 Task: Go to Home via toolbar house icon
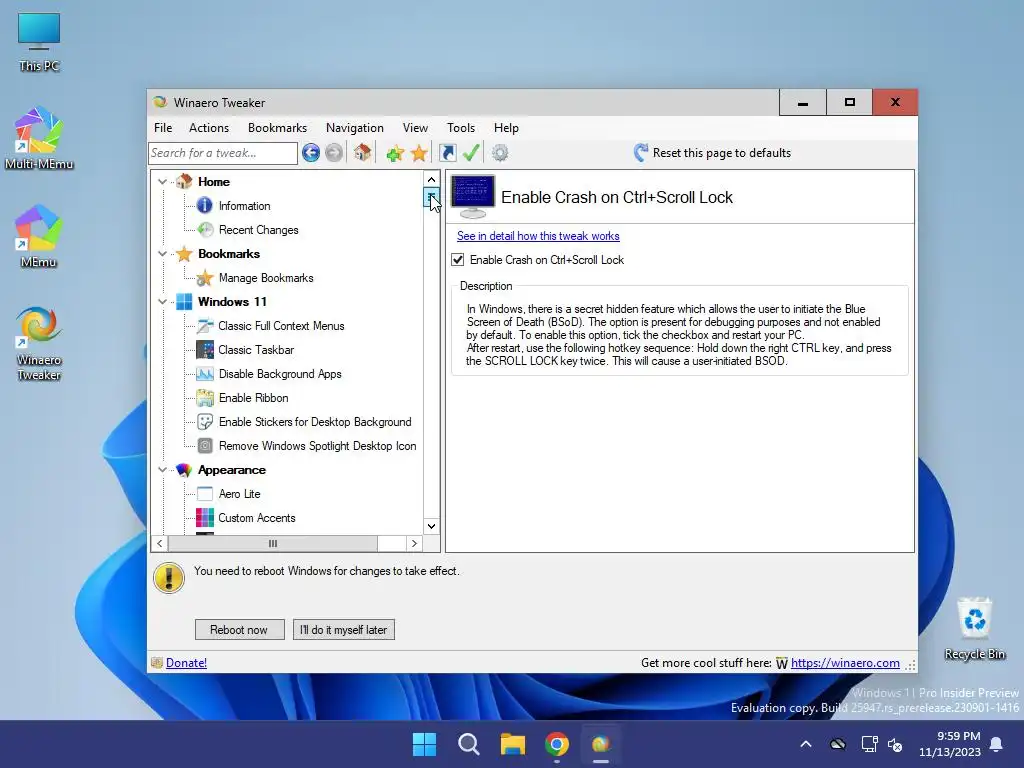pos(362,153)
